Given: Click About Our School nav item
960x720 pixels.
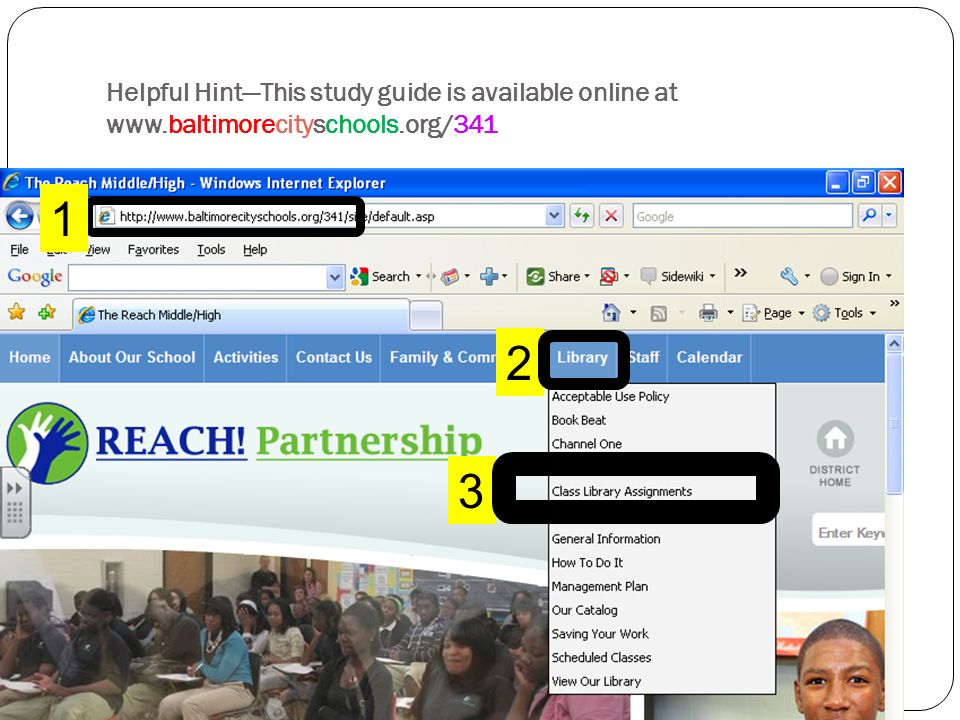Looking at the screenshot, I should coord(132,358).
